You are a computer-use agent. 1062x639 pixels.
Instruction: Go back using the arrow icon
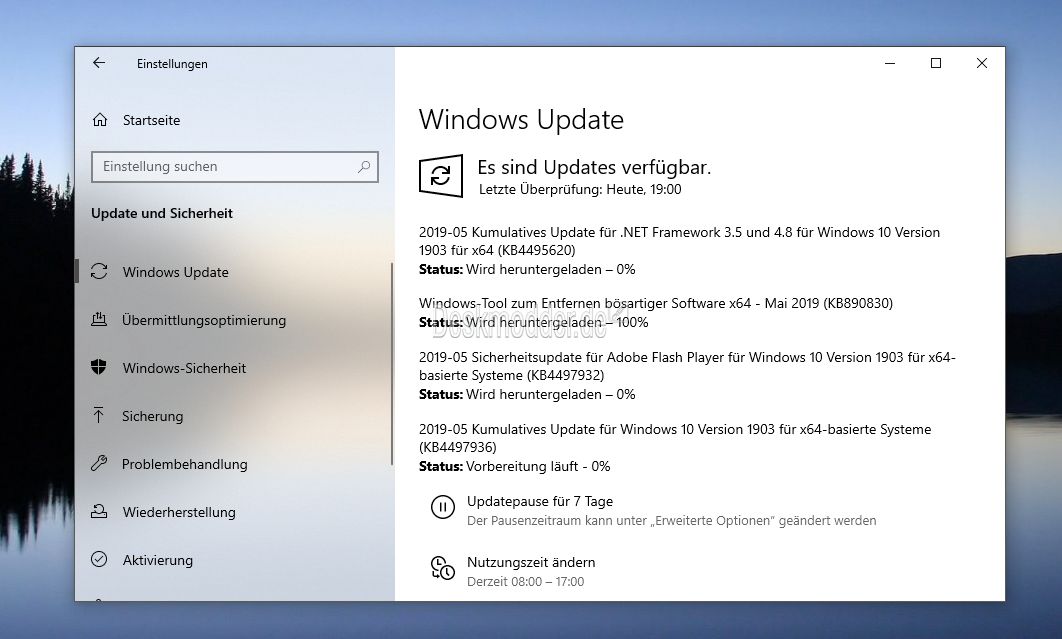pos(99,63)
